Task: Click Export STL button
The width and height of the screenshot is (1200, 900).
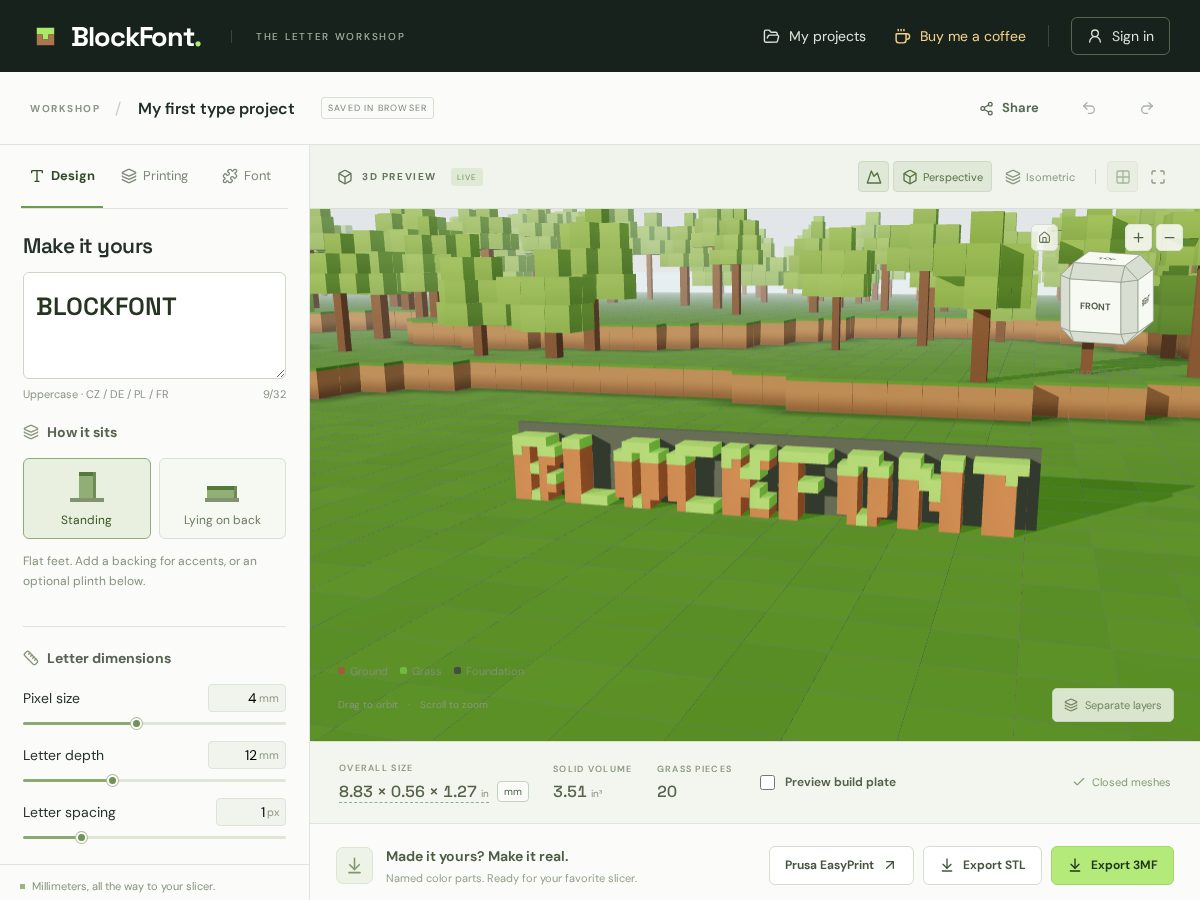Action: pyautogui.click(x=982, y=865)
